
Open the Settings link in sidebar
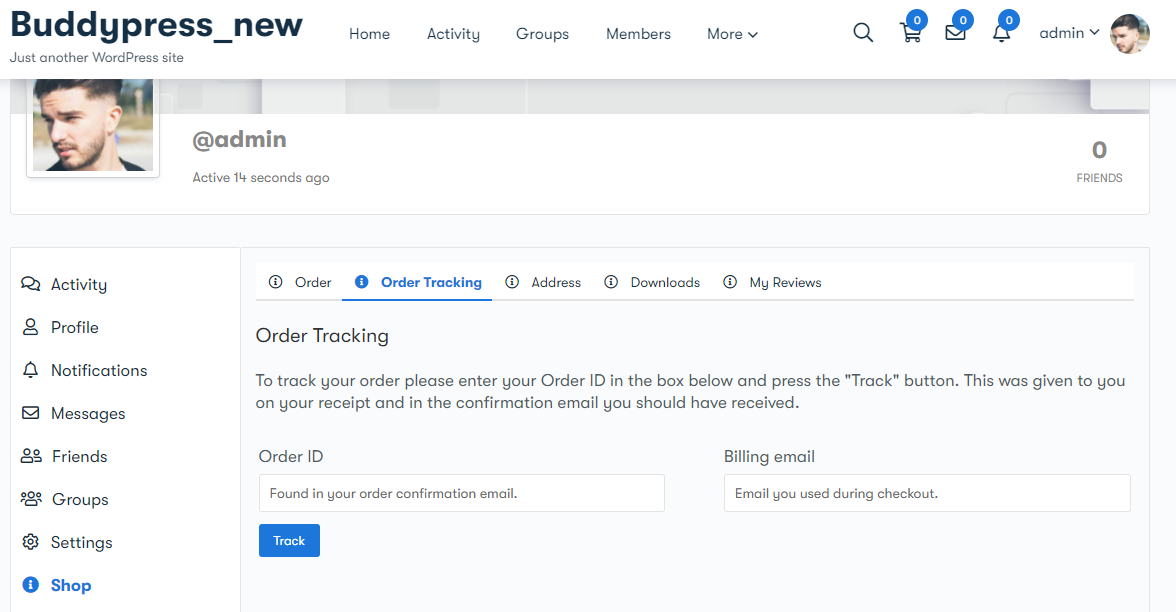(82, 542)
